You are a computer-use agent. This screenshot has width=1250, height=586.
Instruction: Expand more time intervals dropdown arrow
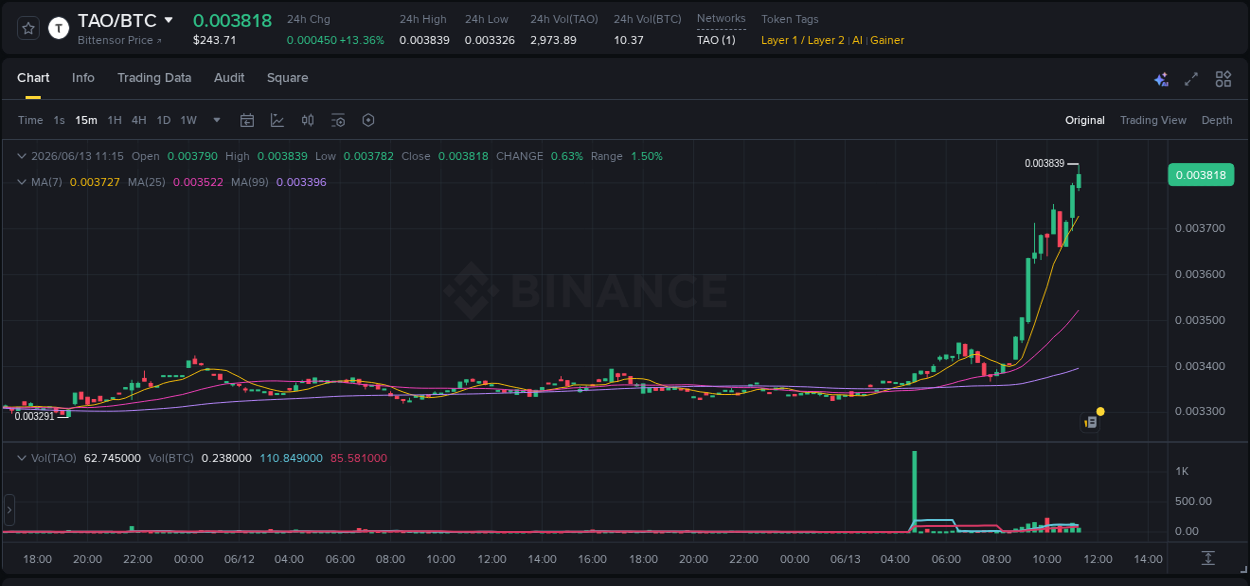(217, 120)
